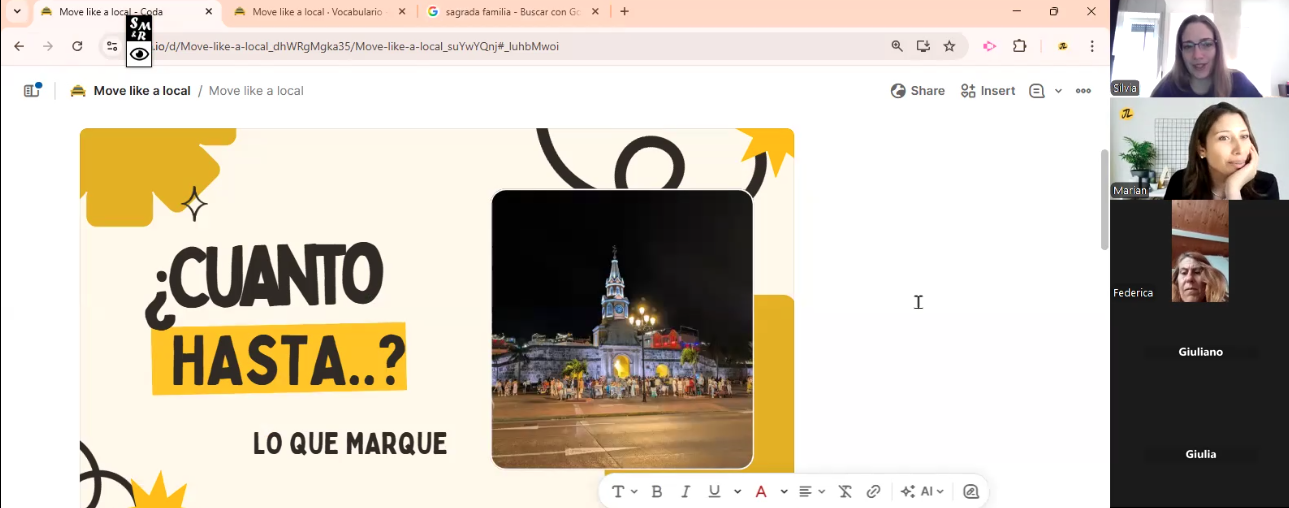Open text style T dropdown
Image resolution: width=1289 pixels, height=508 pixels.
coord(623,491)
